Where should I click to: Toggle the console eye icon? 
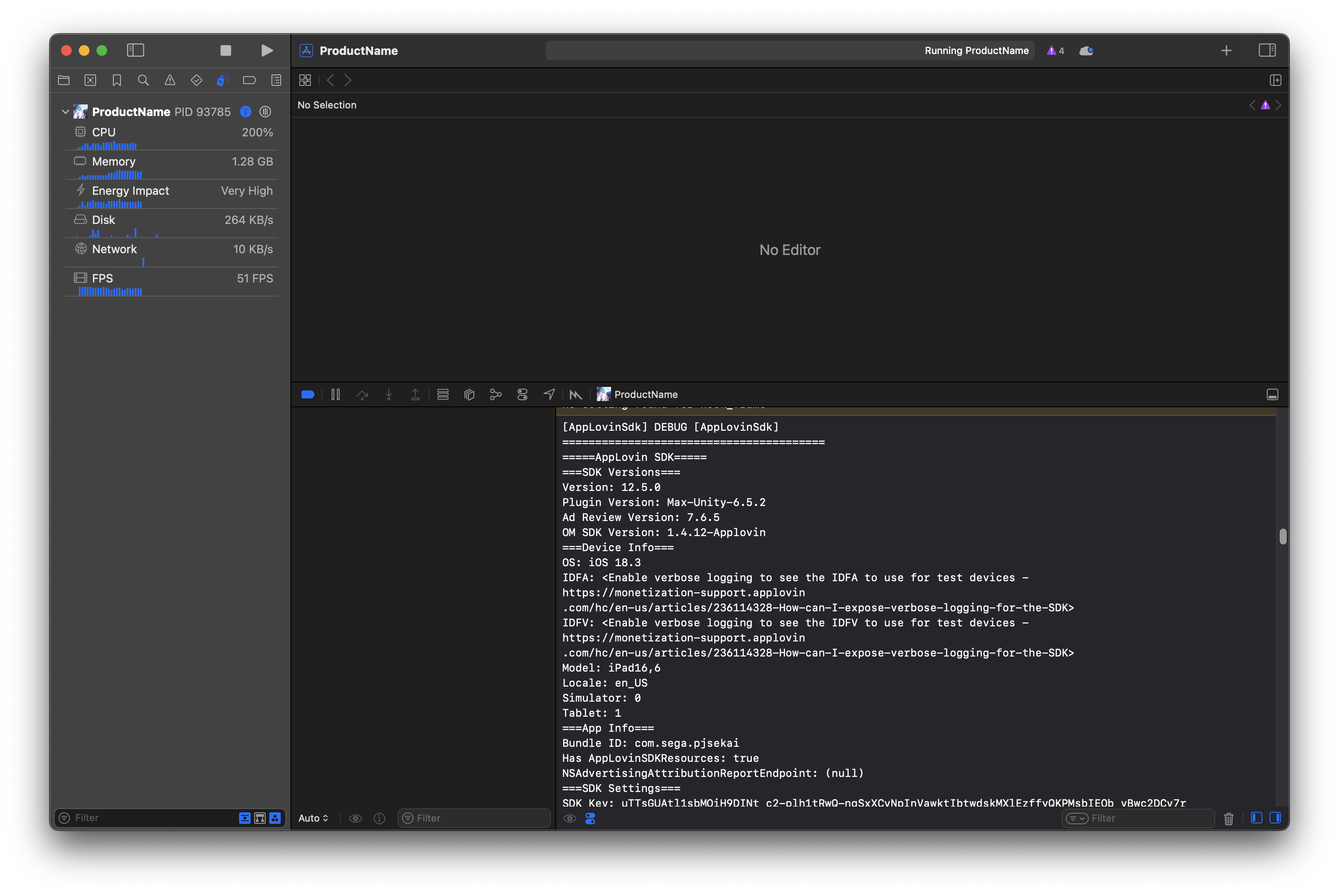(x=570, y=818)
